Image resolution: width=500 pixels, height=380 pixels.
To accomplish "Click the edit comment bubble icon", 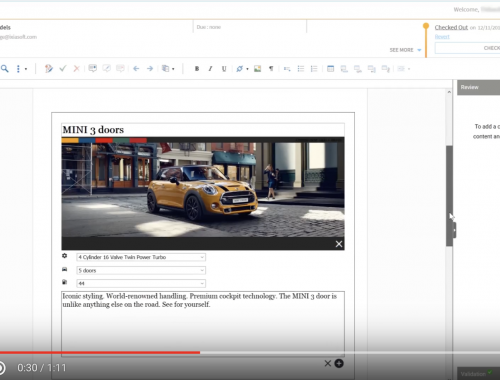I will coord(107,68).
